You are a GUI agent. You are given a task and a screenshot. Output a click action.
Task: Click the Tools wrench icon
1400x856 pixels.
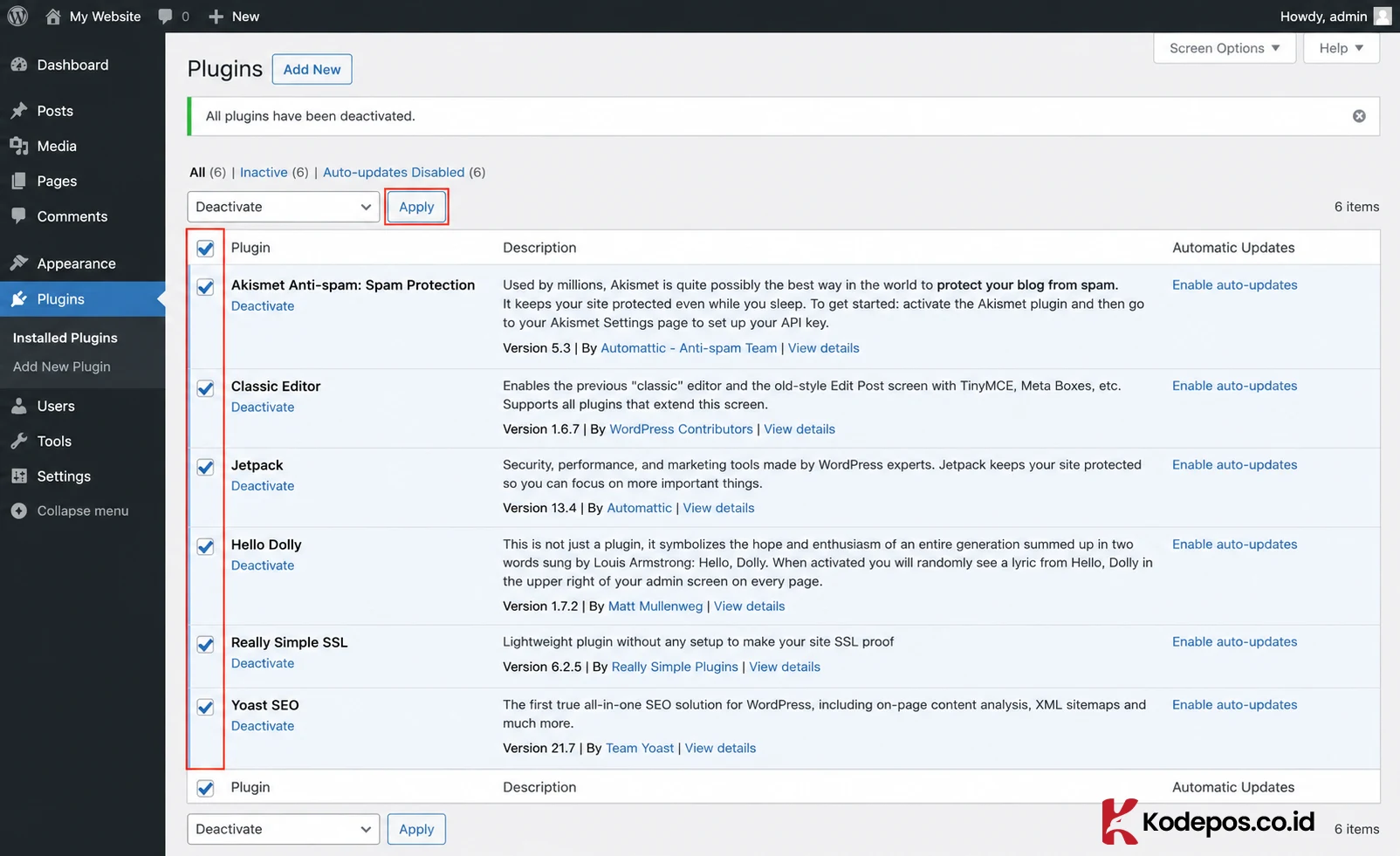pos(18,441)
